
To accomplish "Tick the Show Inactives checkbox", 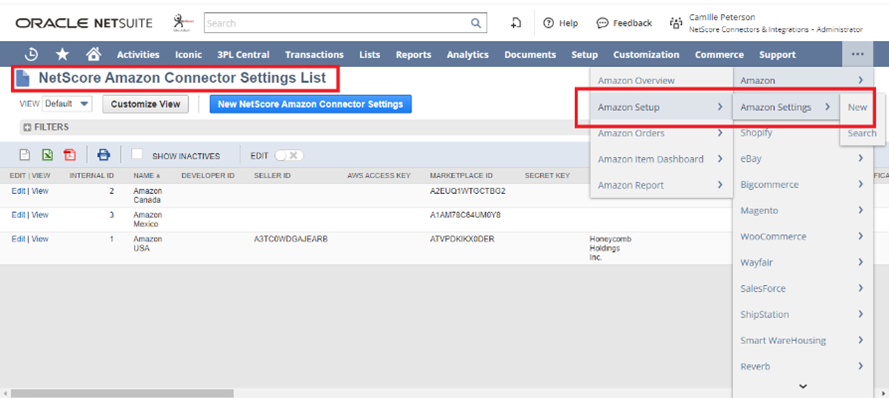I will [x=137, y=154].
